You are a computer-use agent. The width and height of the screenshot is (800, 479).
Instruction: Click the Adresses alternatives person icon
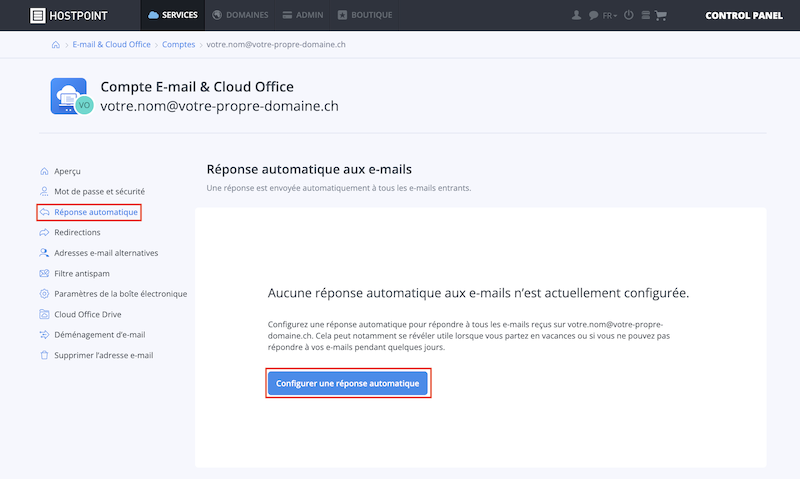coord(44,253)
